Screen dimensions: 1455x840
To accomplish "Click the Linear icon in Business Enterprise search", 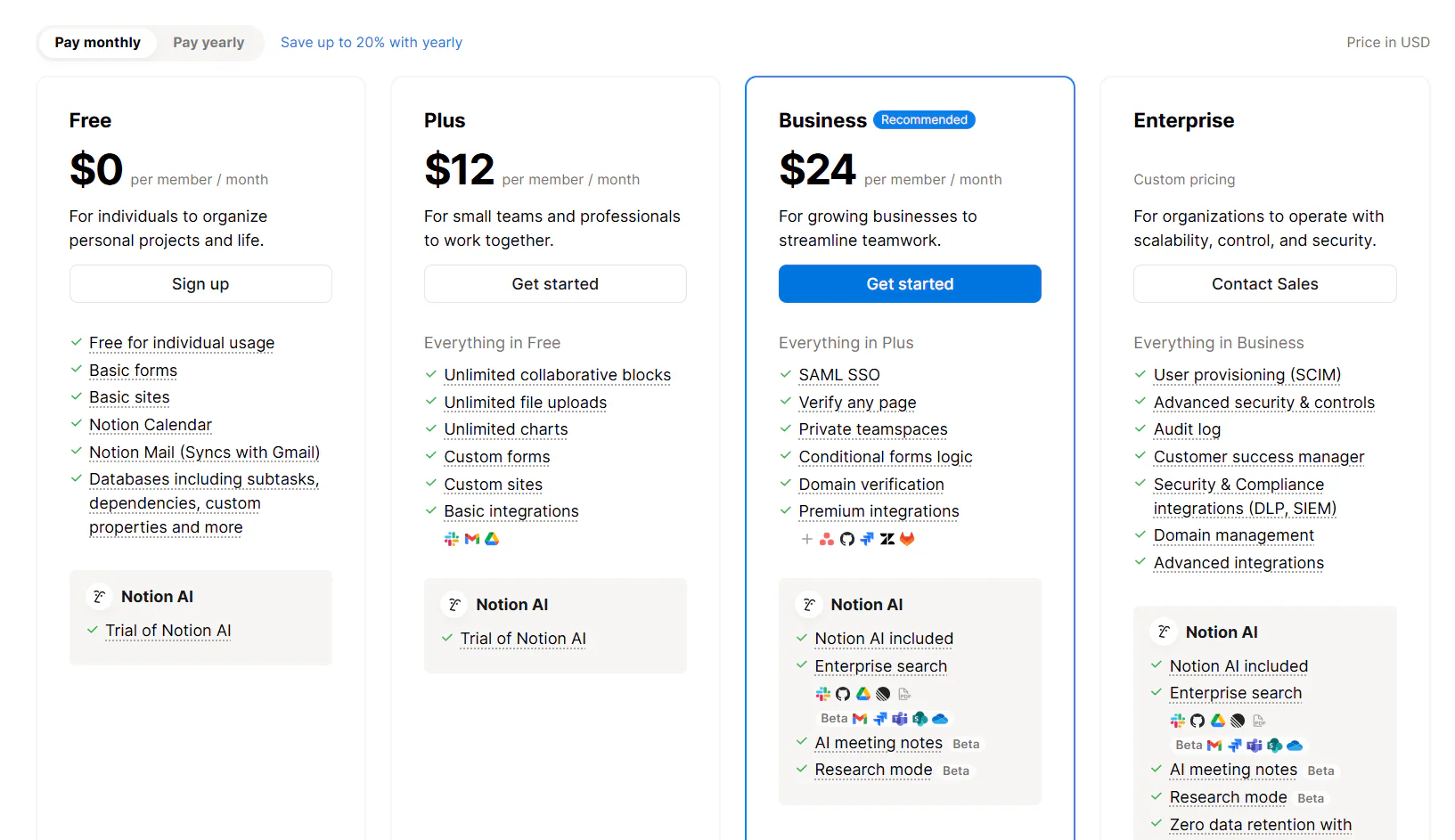I will click(x=883, y=694).
